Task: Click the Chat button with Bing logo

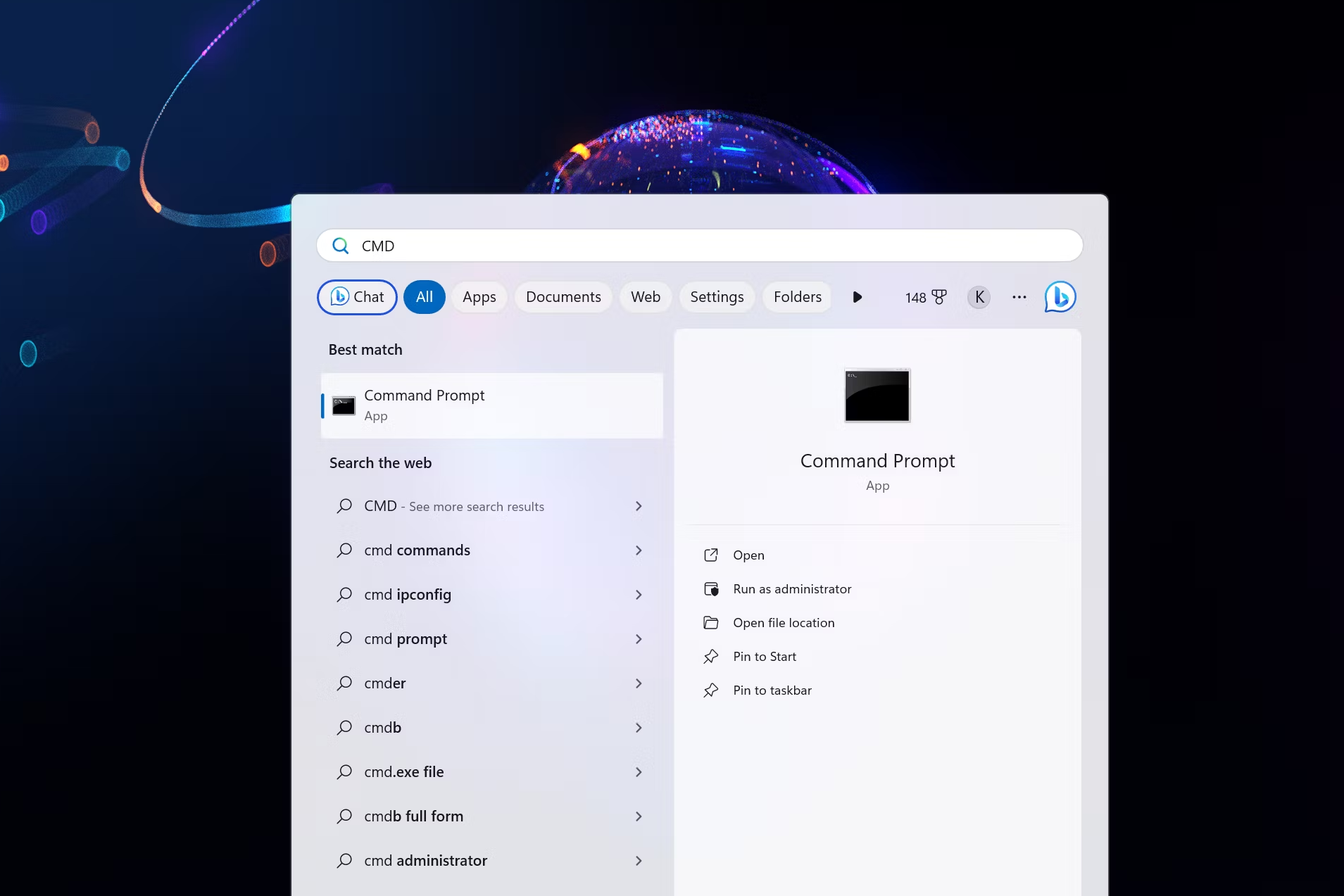Action: click(x=357, y=297)
